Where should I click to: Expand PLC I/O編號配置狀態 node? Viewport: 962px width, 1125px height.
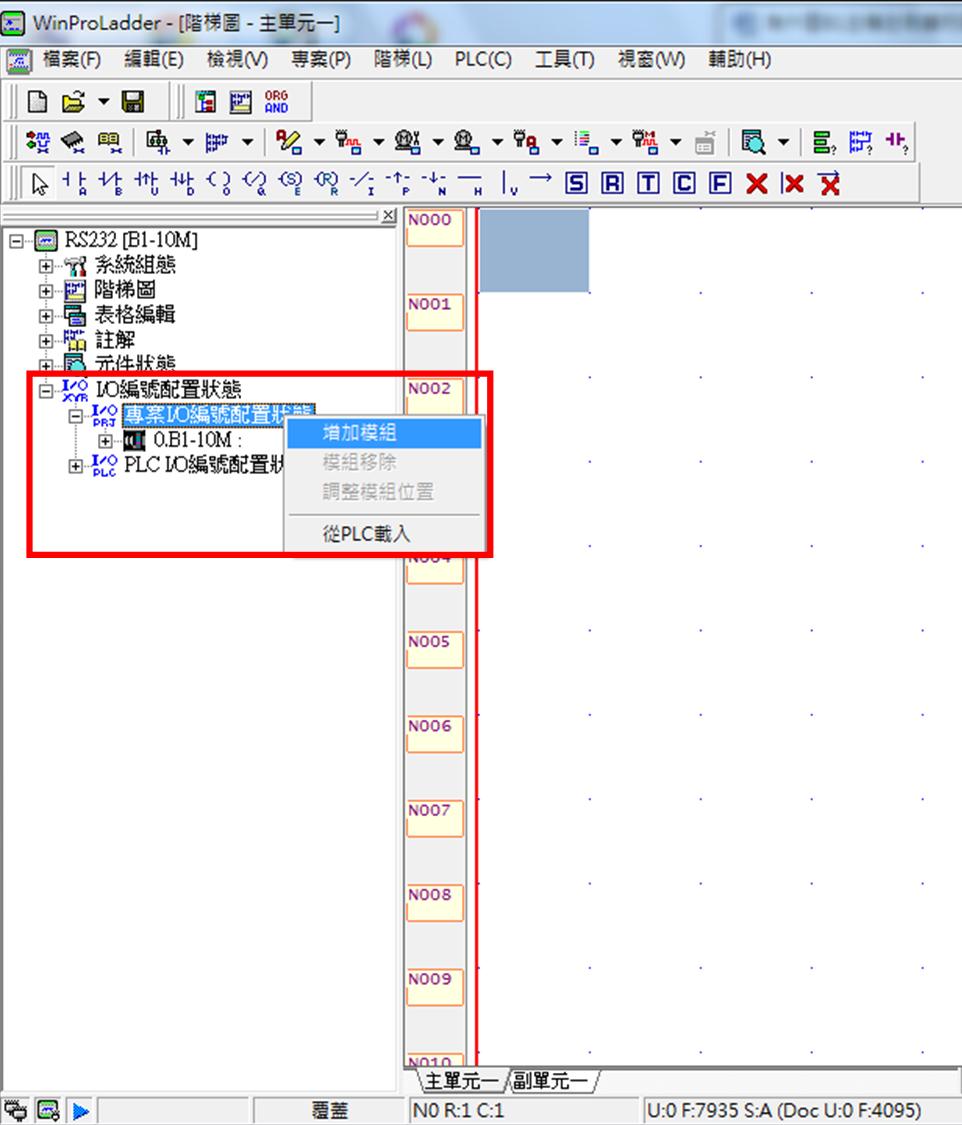point(75,466)
